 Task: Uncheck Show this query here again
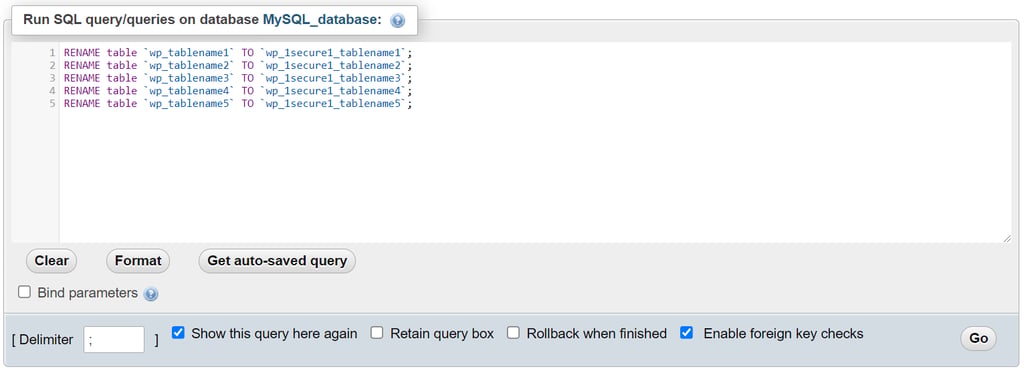point(178,332)
